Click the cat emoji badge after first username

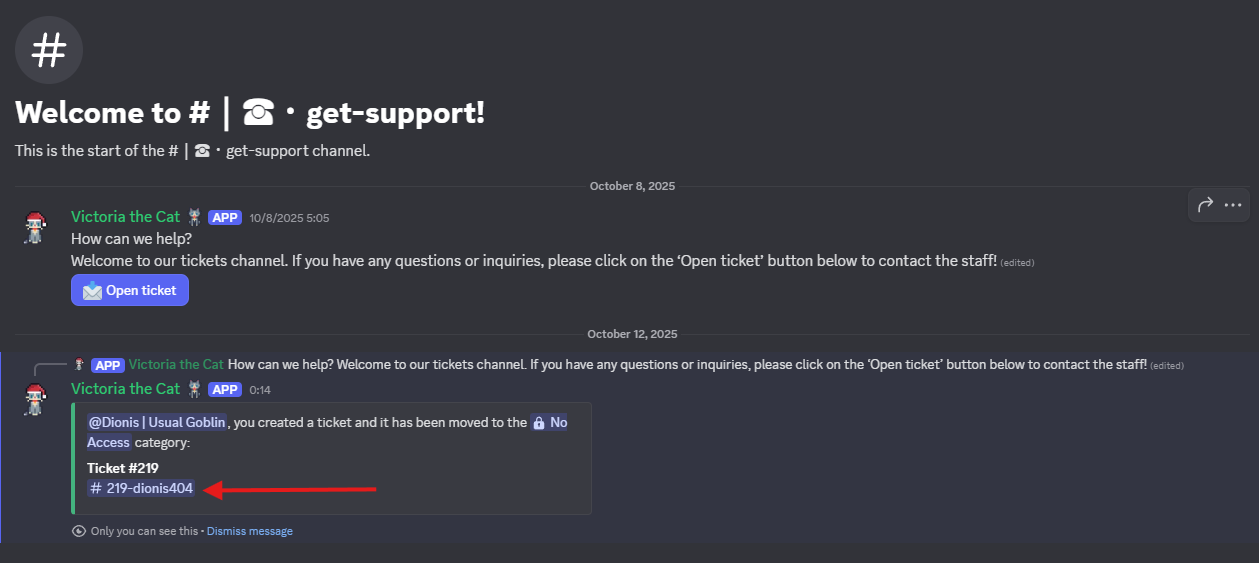coord(194,217)
